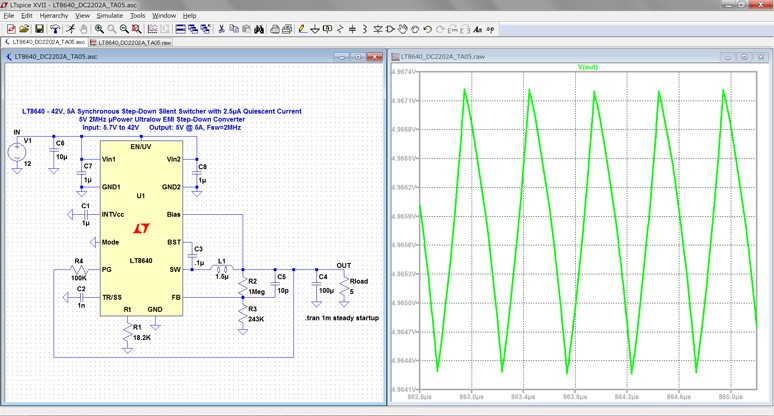The image size is (774, 416).
Task: Click the Zoom In magnifier icon
Action: [99, 29]
